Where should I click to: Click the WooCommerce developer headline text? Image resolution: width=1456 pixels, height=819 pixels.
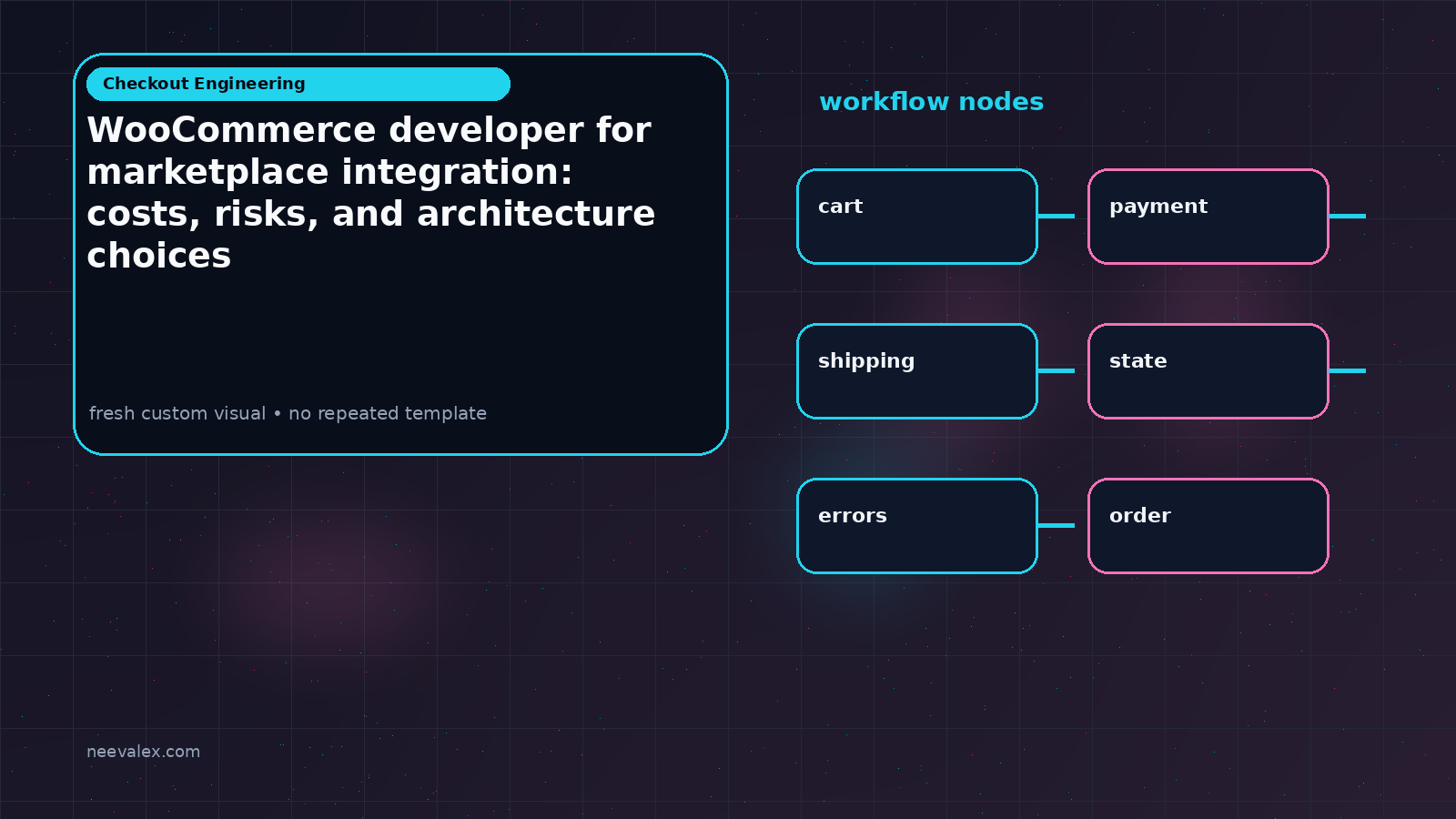click(x=370, y=193)
